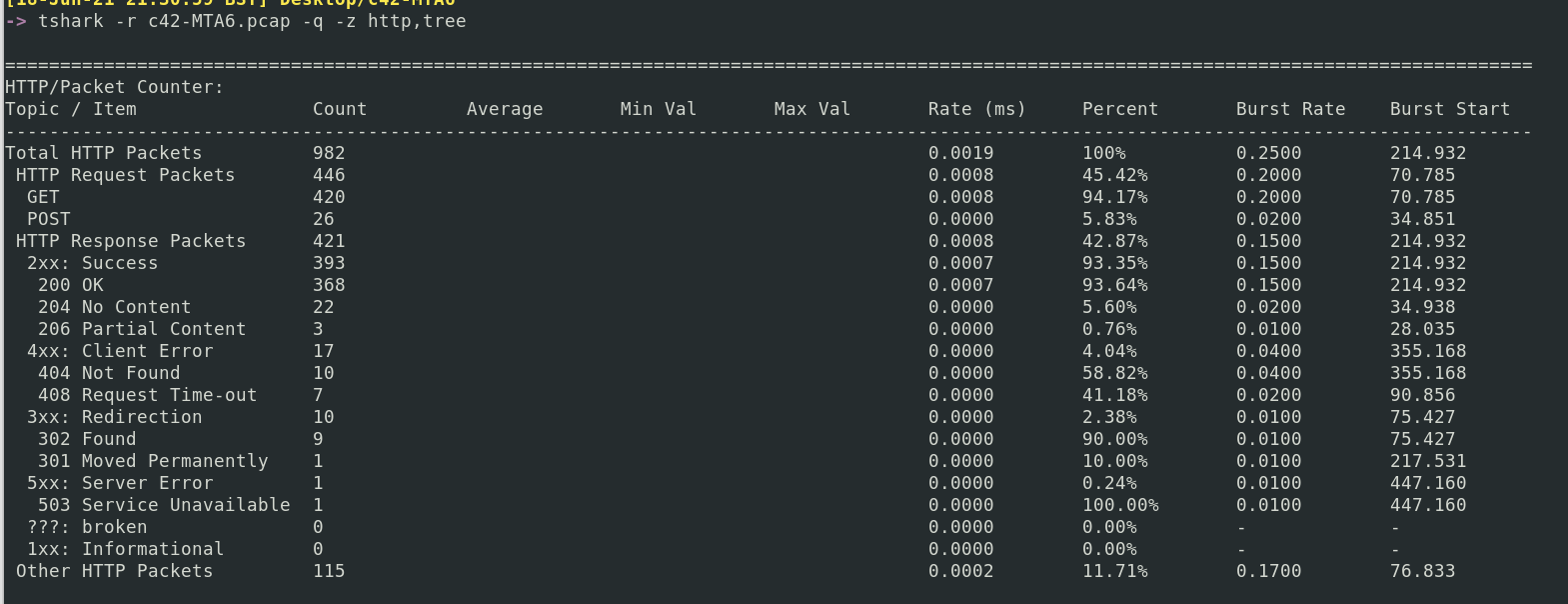Click the 'HTTP/Packet Counter:' heading

coord(114,87)
